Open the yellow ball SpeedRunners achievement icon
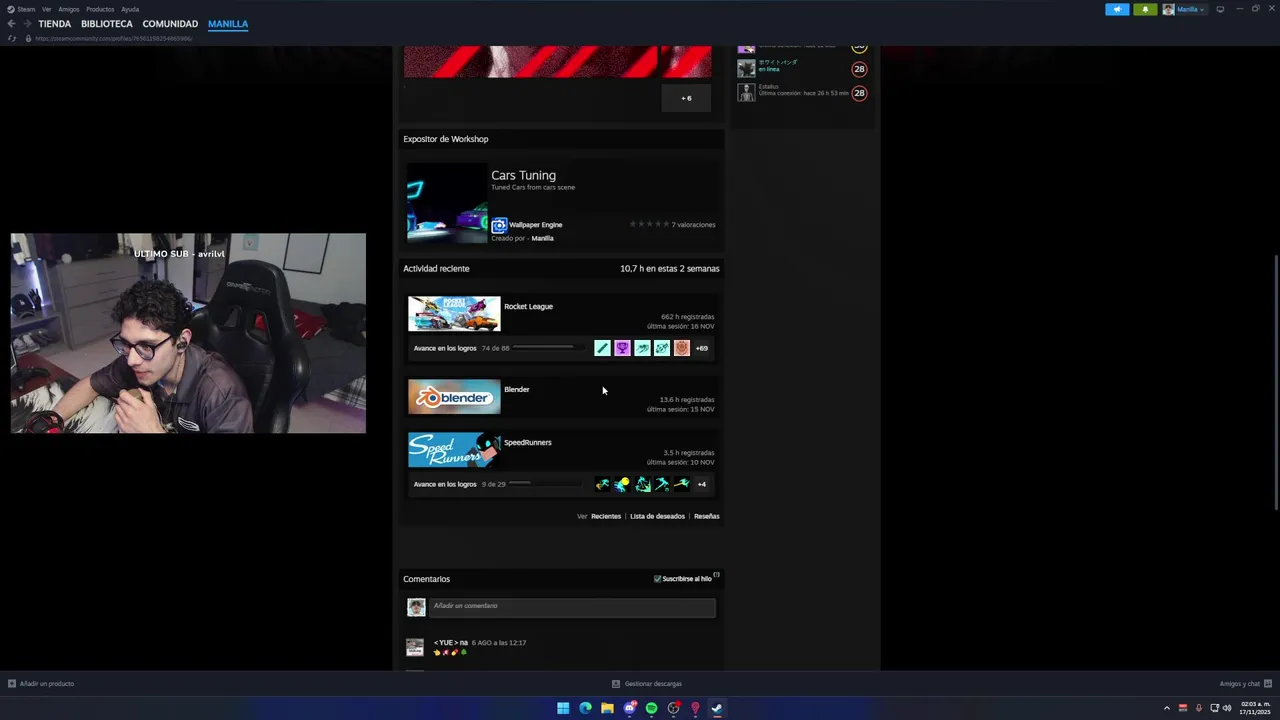Image resolution: width=1280 pixels, height=720 pixels. (622, 484)
